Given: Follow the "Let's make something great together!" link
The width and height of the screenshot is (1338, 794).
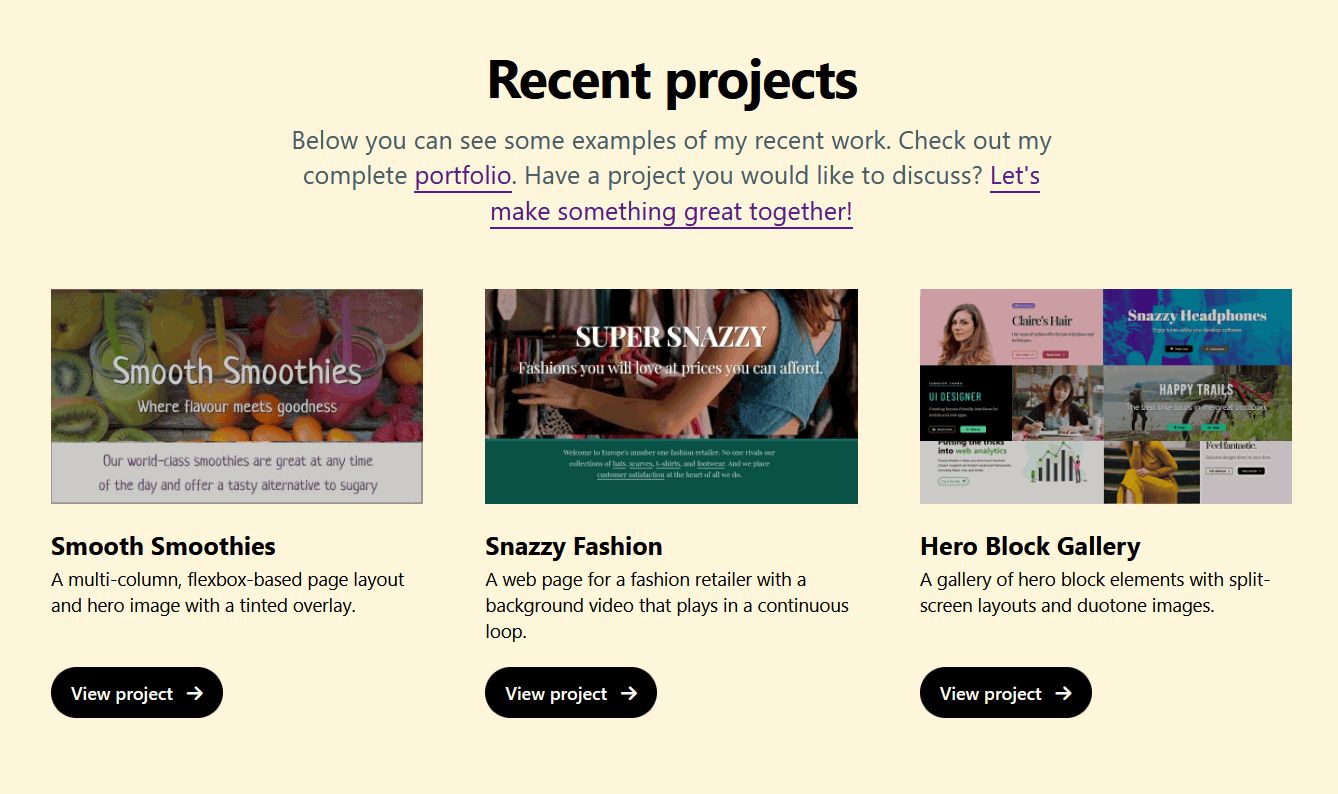Looking at the screenshot, I should point(671,212).
